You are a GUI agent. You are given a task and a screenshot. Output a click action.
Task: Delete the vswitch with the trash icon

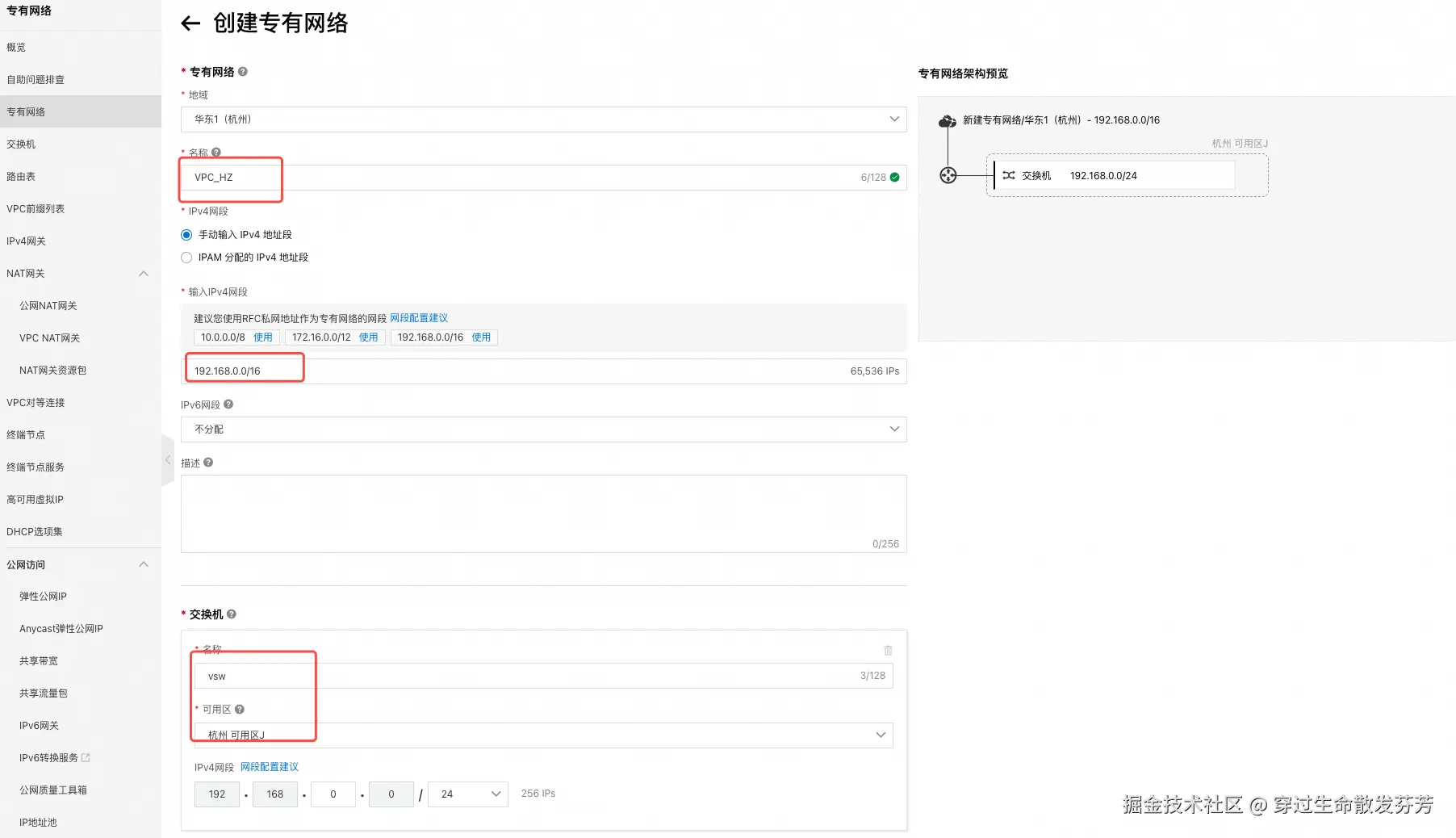(888, 651)
